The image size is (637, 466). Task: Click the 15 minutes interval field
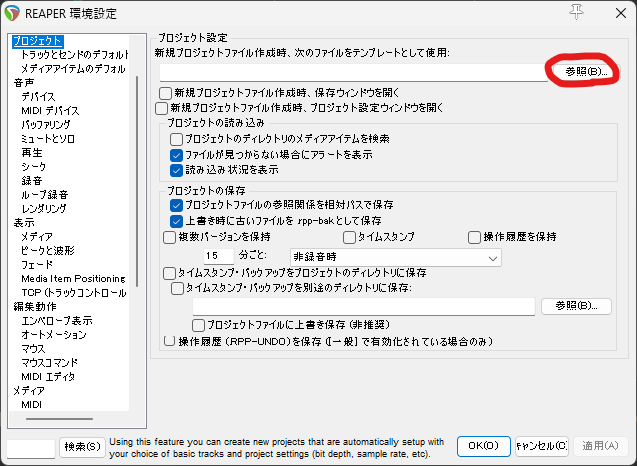[x=219, y=256]
